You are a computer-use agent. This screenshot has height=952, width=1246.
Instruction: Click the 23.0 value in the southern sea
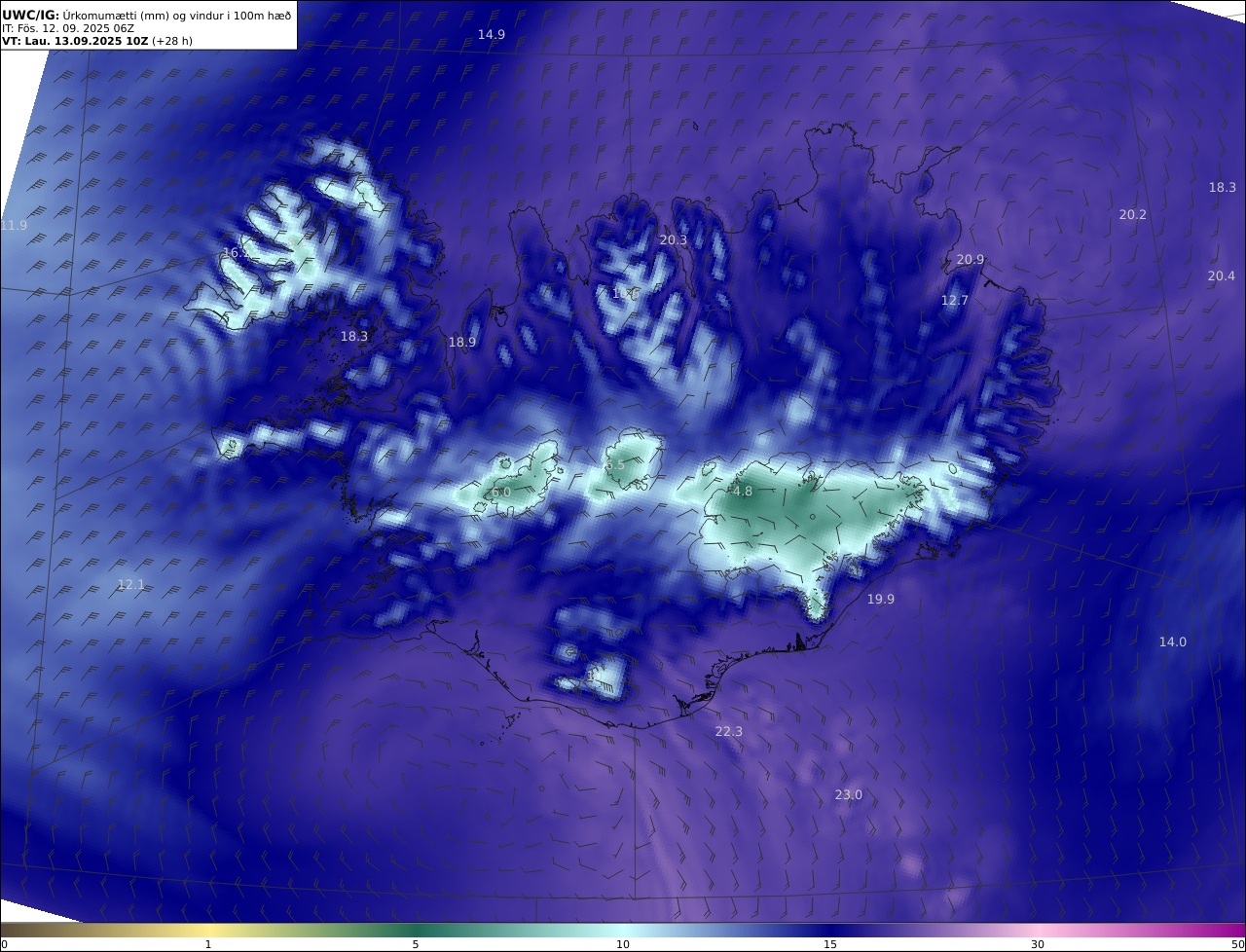(x=848, y=795)
